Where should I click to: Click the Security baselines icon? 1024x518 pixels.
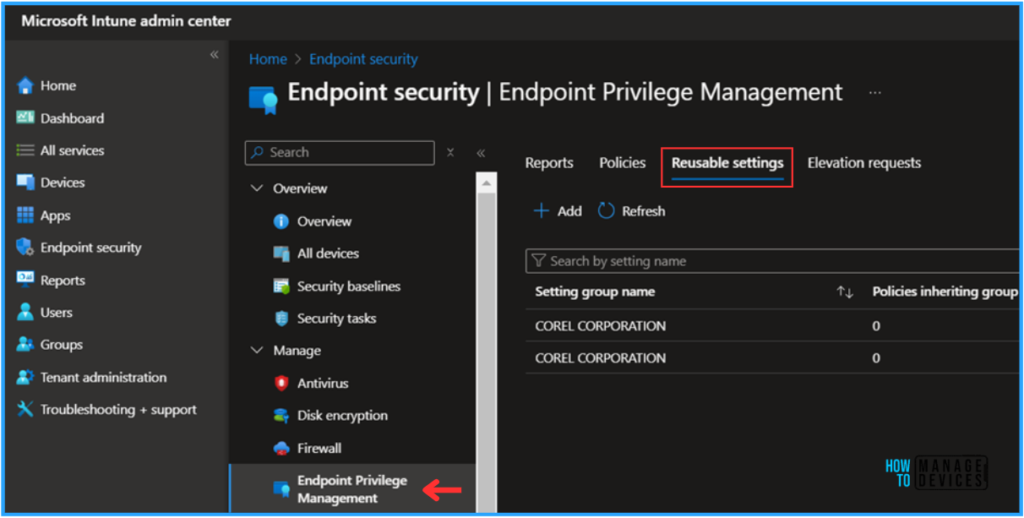coord(281,286)
